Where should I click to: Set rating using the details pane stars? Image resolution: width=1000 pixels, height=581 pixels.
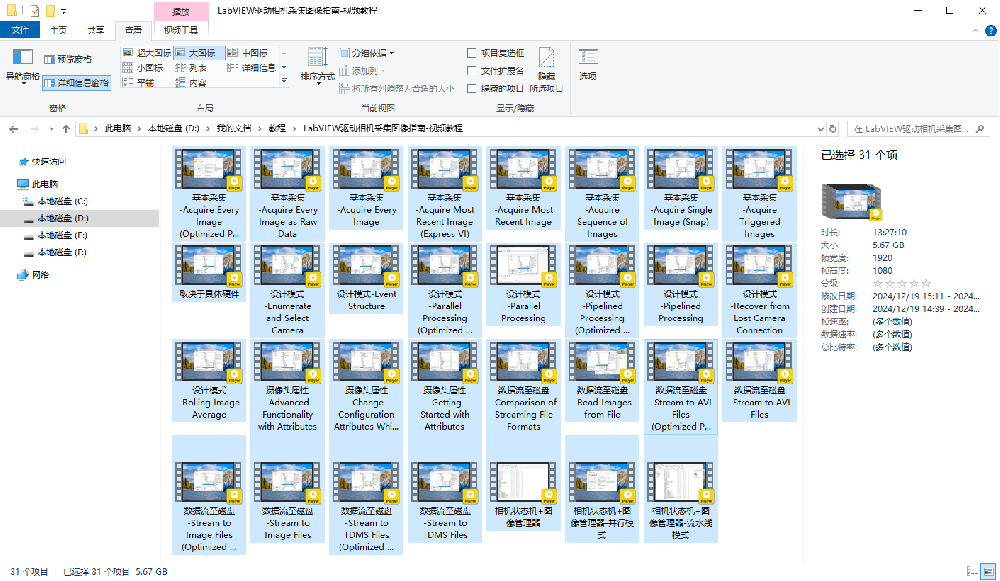[x=902, y=283]
